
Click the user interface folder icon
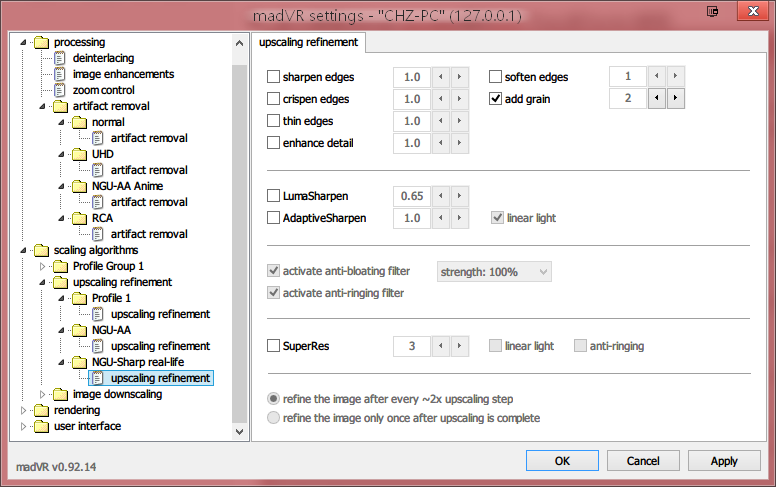pyautogui.click(x=42, y=427)
